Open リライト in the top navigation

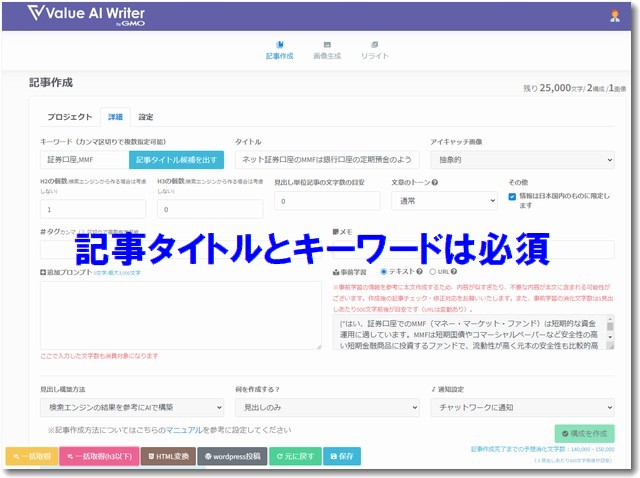(374, 50)
